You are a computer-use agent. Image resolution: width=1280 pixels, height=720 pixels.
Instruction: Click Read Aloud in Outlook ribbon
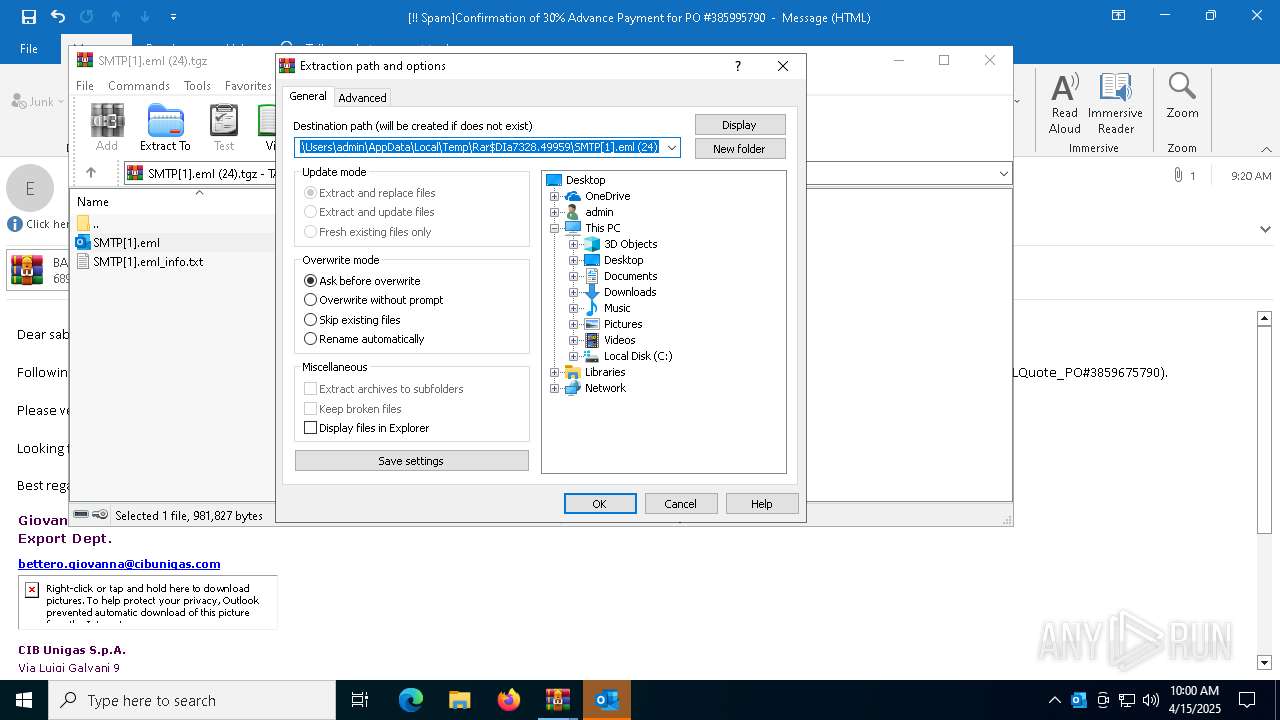[x=1065, y=103]
